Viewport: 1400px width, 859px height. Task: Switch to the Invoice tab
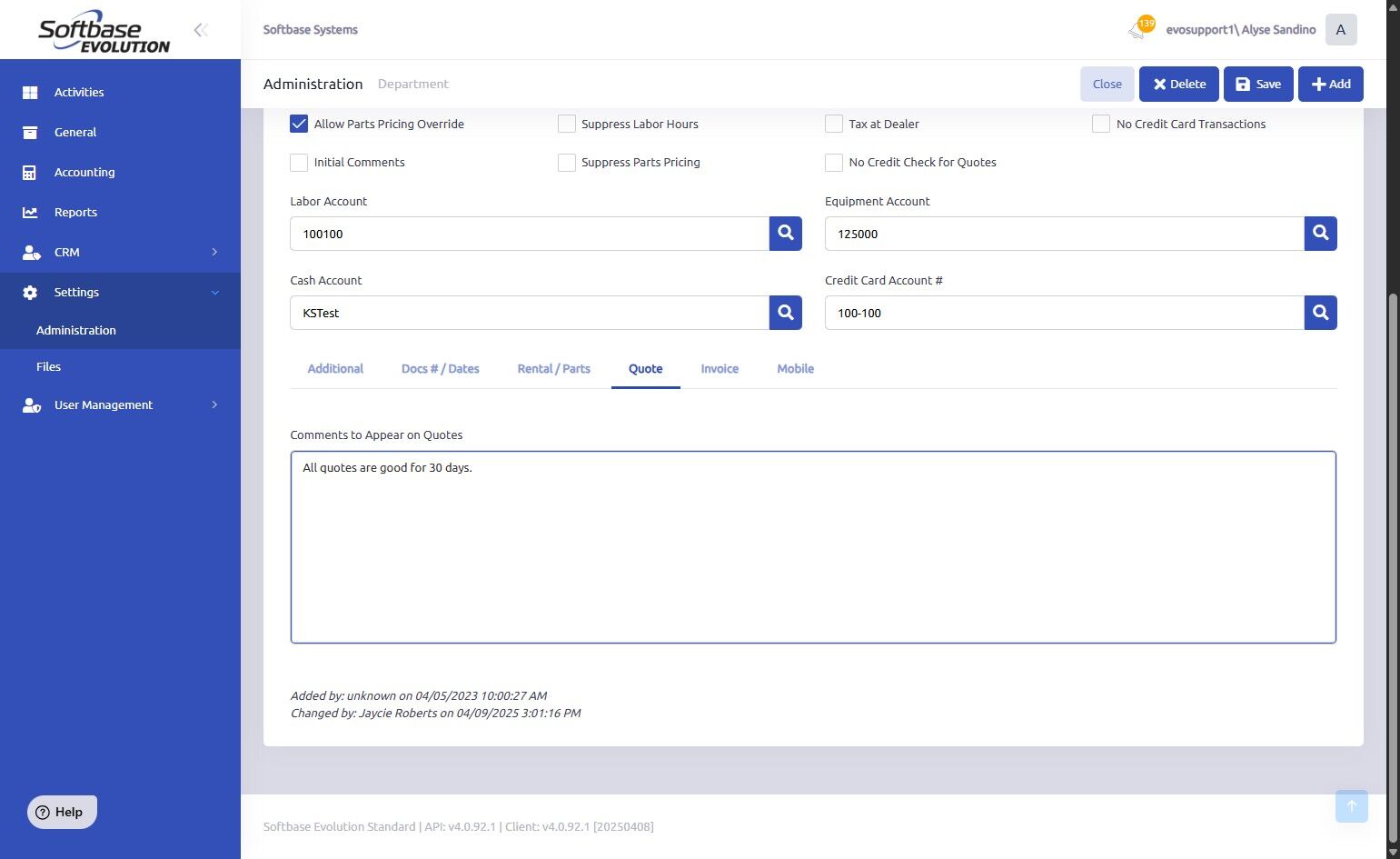[x=720, y=368]
